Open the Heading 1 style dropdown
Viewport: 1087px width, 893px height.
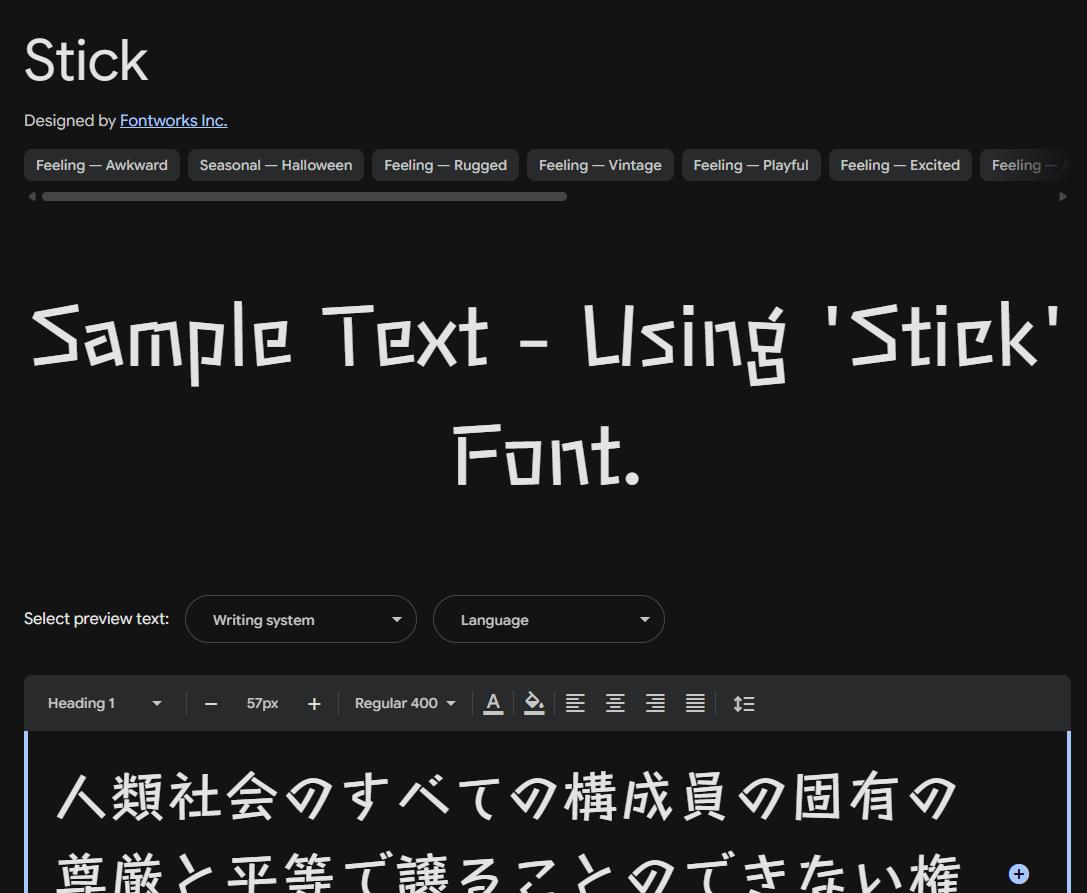coord(104,703)
